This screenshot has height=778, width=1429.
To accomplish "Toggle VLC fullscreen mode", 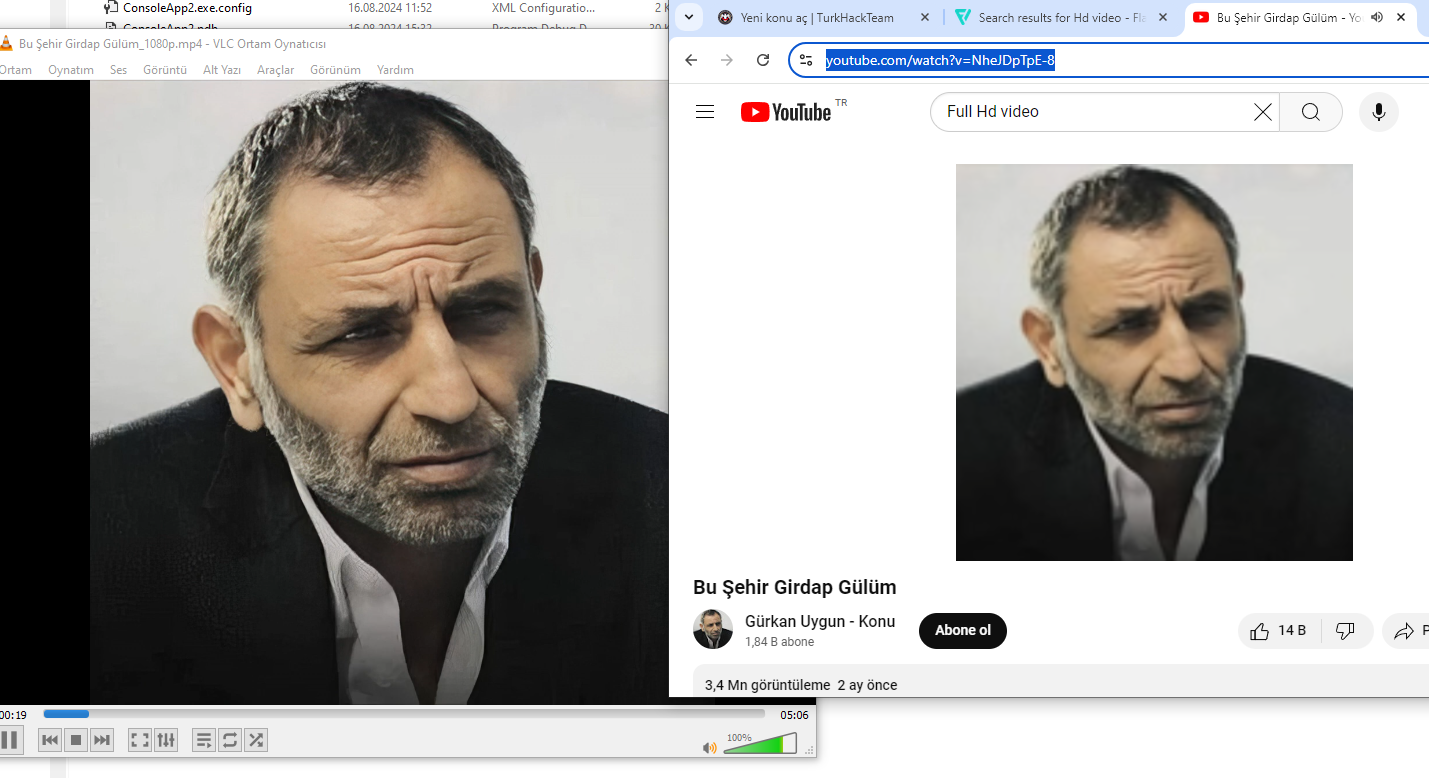I will click(x=140, y=740).
